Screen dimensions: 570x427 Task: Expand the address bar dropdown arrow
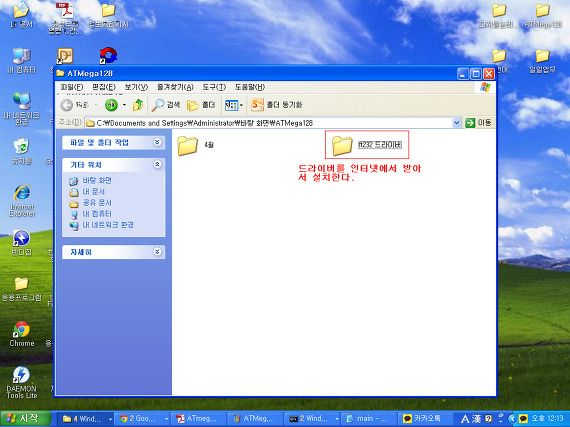point(457,123)
